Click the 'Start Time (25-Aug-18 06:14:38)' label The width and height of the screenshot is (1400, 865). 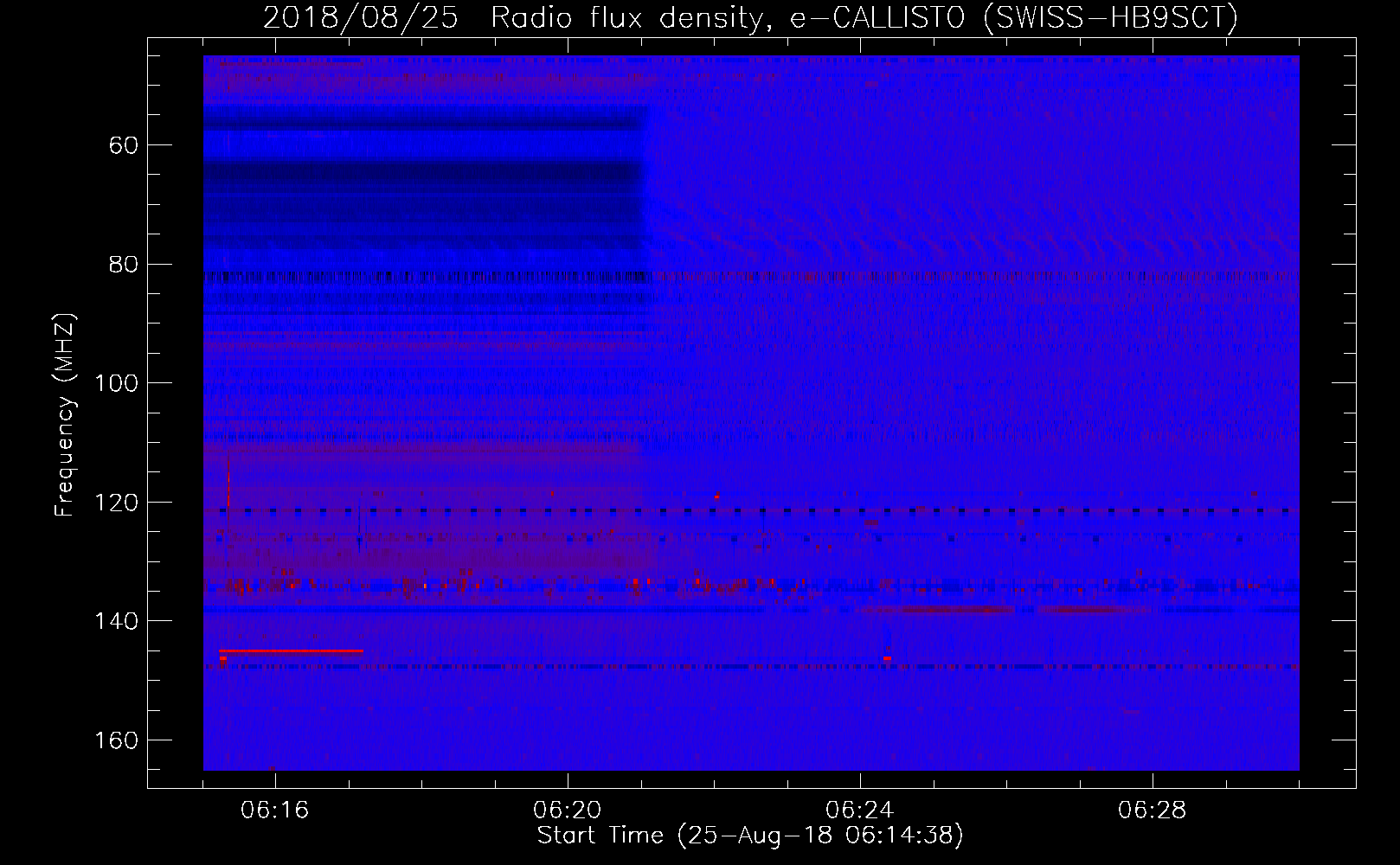(x=750, y=836)
